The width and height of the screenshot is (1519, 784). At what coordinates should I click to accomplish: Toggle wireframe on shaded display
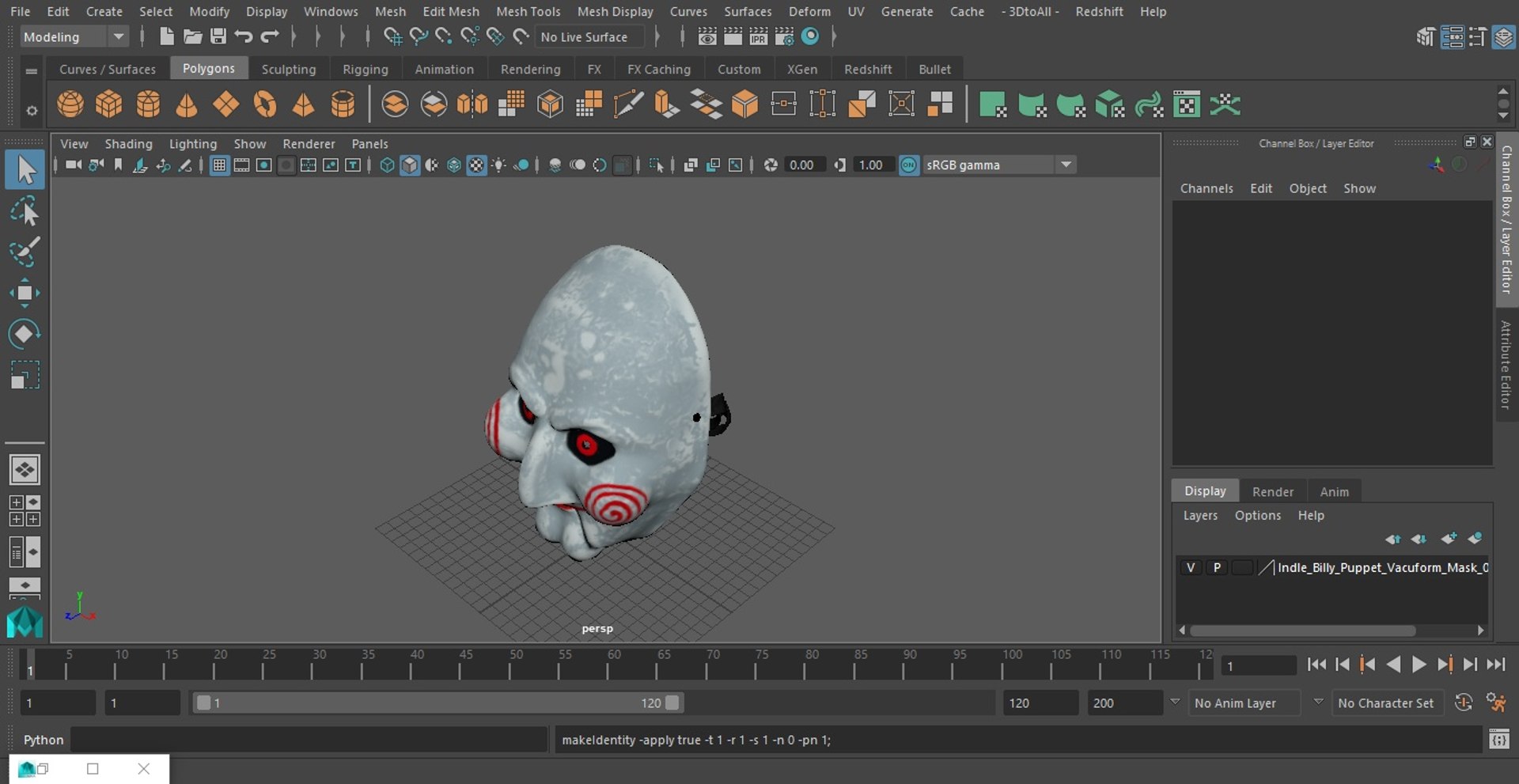click(x=454, y=165)
